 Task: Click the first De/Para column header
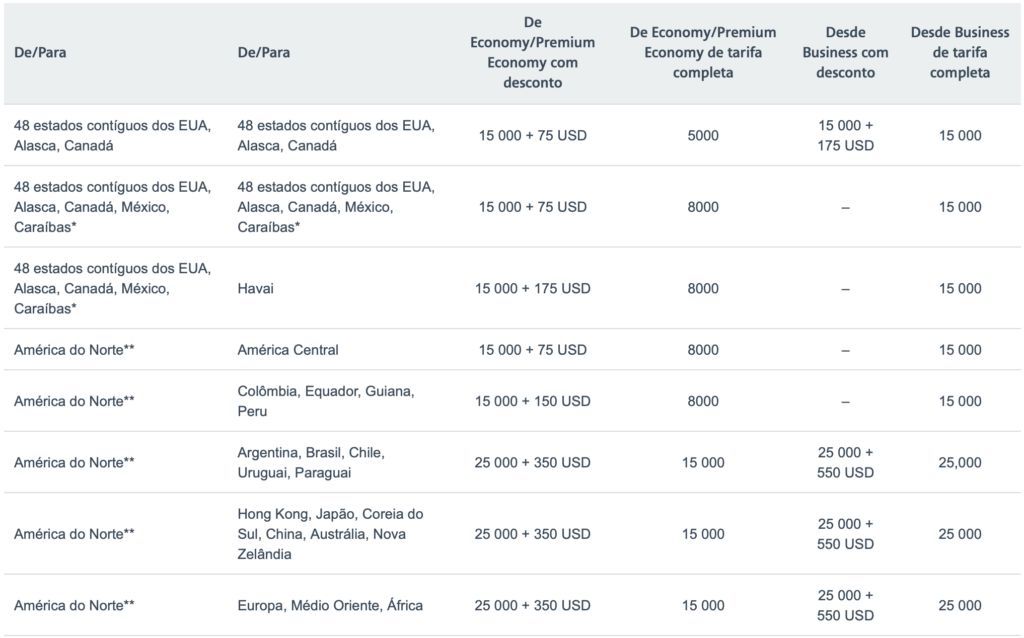pyautogui.click(x=40, y=52)
